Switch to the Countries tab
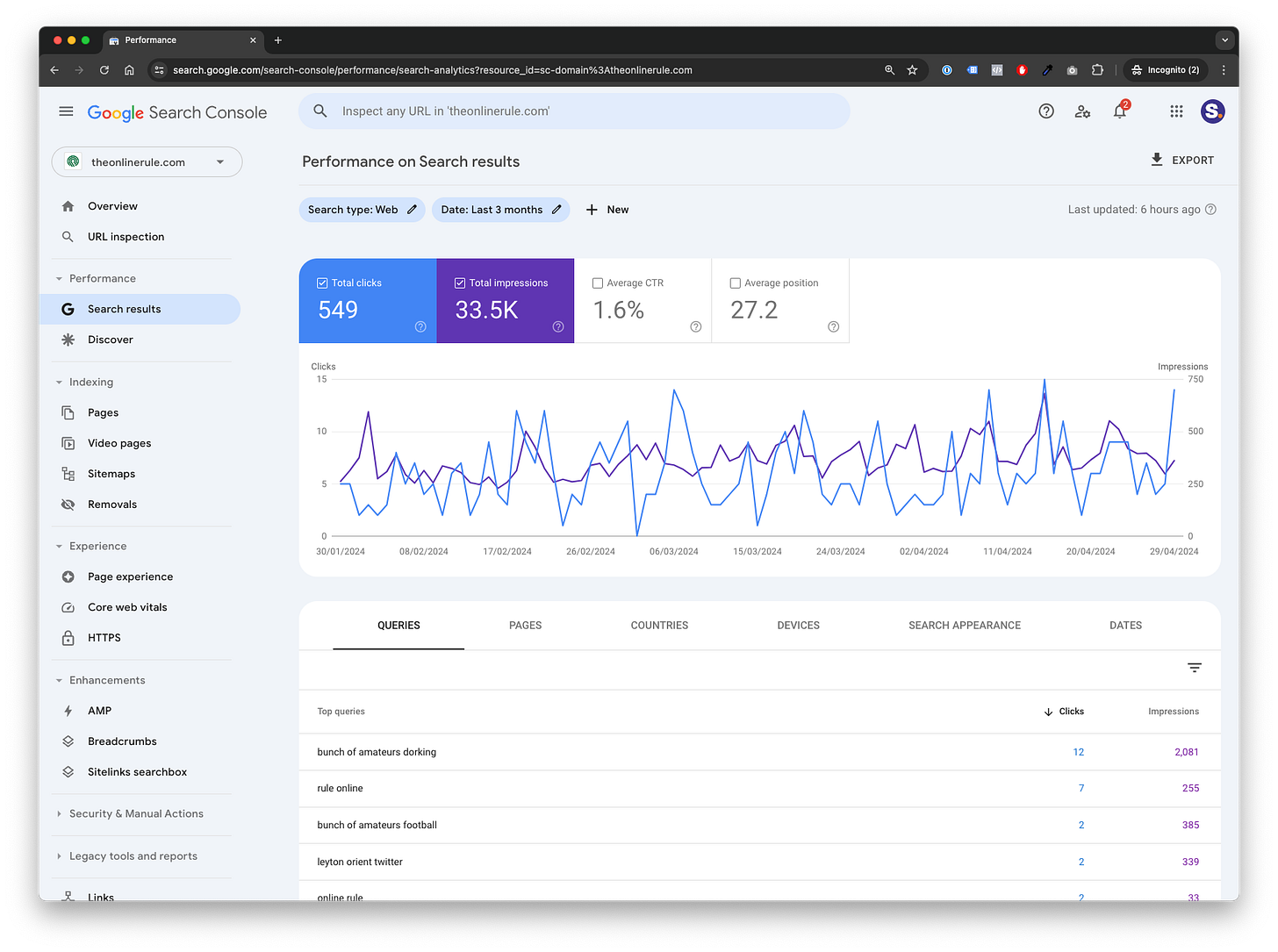The image size is (1278, 952). point(659,626)
